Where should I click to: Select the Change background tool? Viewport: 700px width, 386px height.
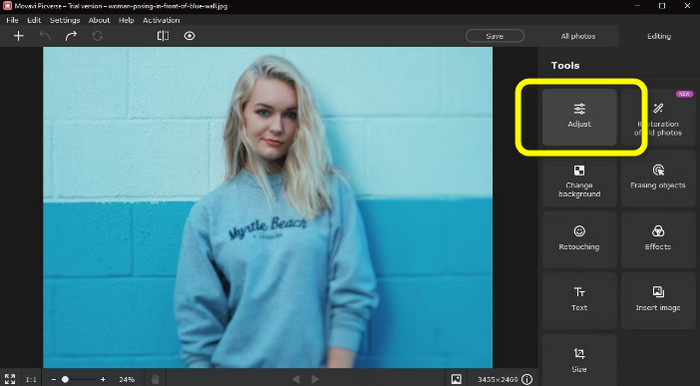[x=579, y=178]
